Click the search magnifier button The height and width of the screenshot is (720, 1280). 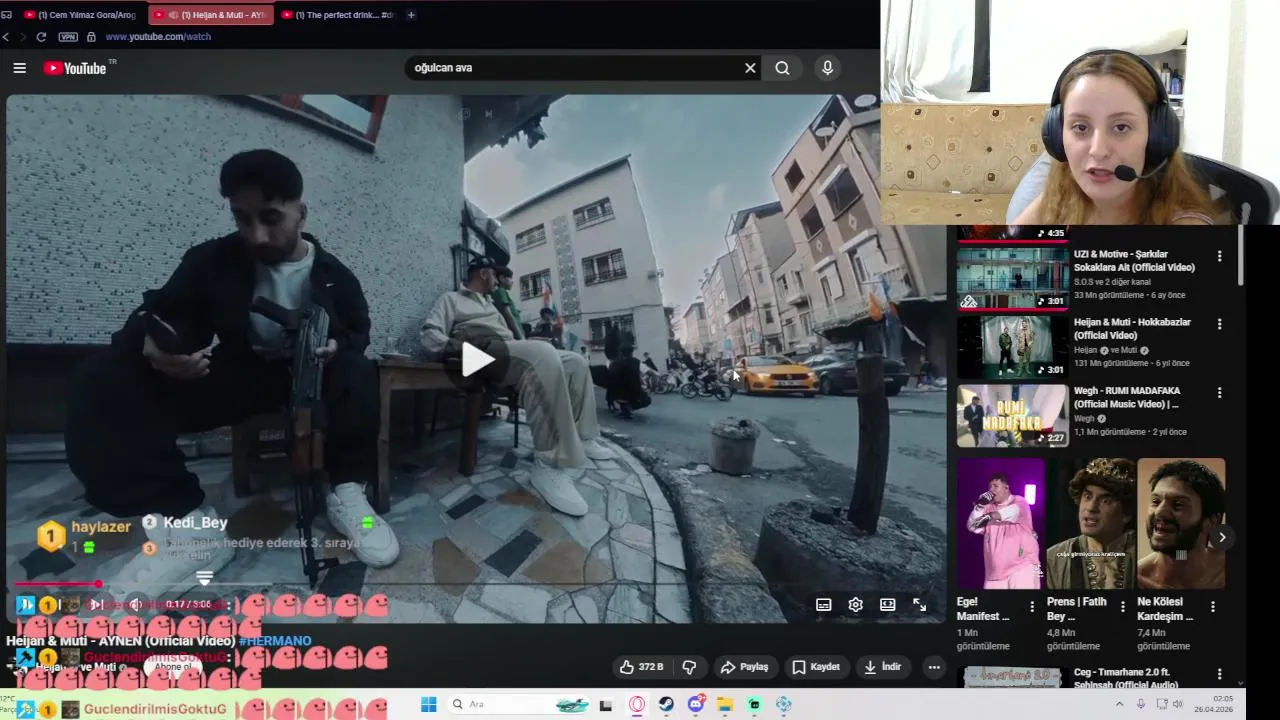pyautogui.click(x=782, y=68)
